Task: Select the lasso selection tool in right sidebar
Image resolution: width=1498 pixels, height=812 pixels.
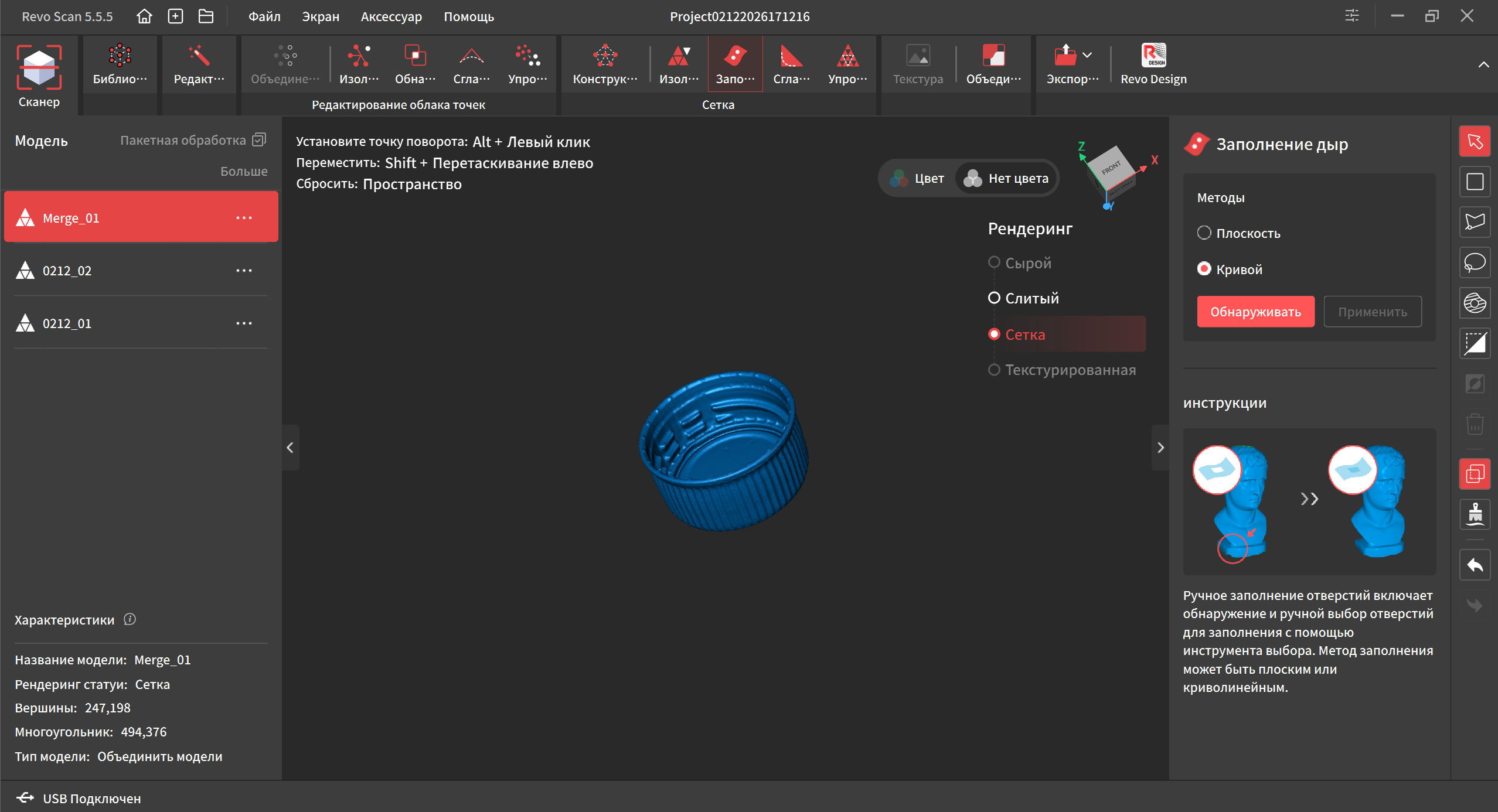Action: click(1475, 262)
